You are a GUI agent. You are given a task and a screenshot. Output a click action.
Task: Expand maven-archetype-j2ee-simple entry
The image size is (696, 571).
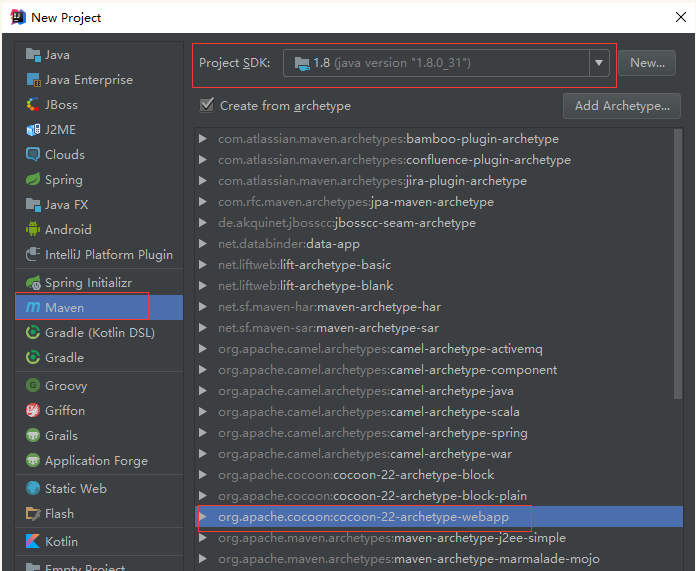(203, 538)
